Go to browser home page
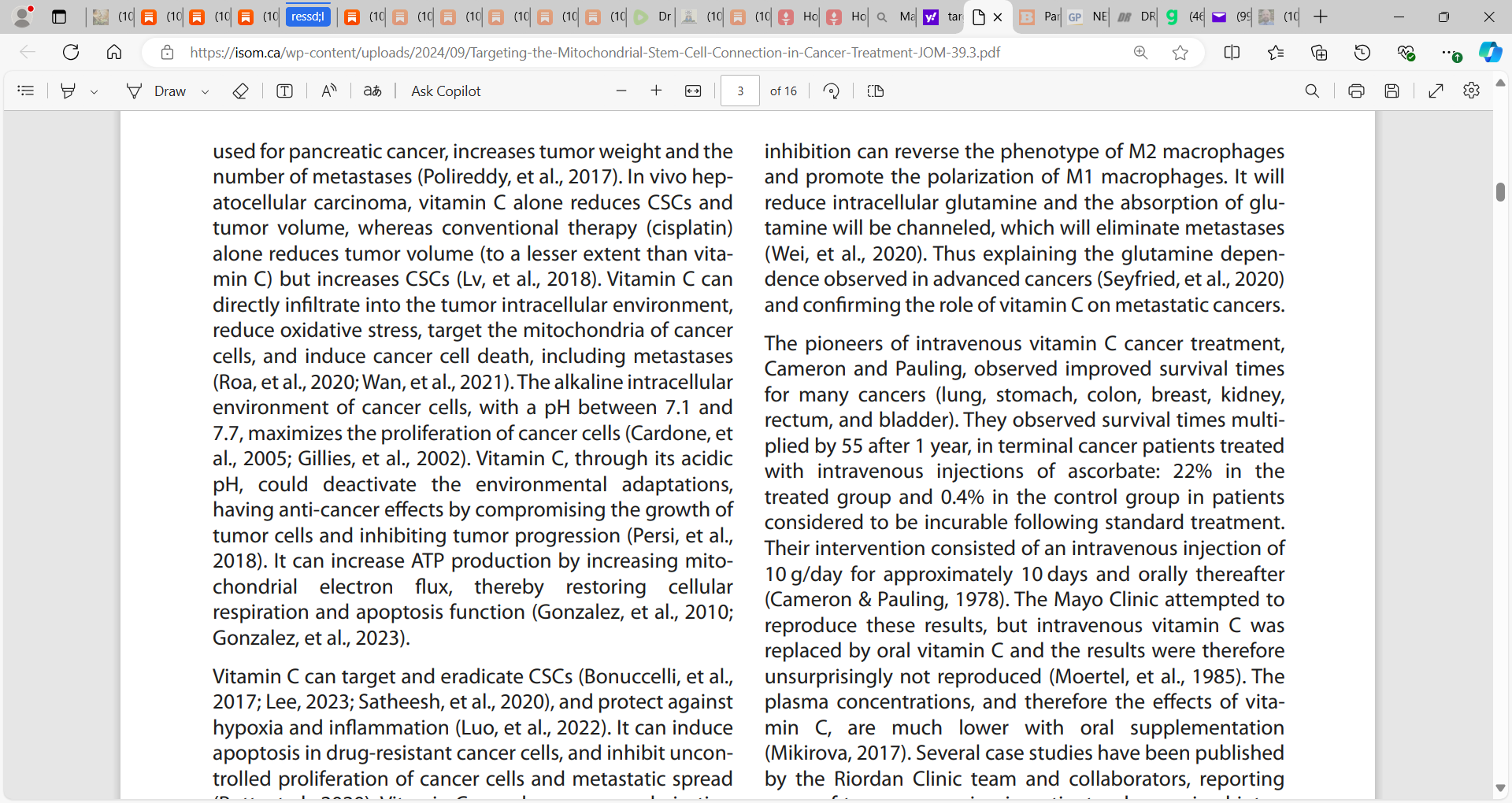 (x=114, y=53)
